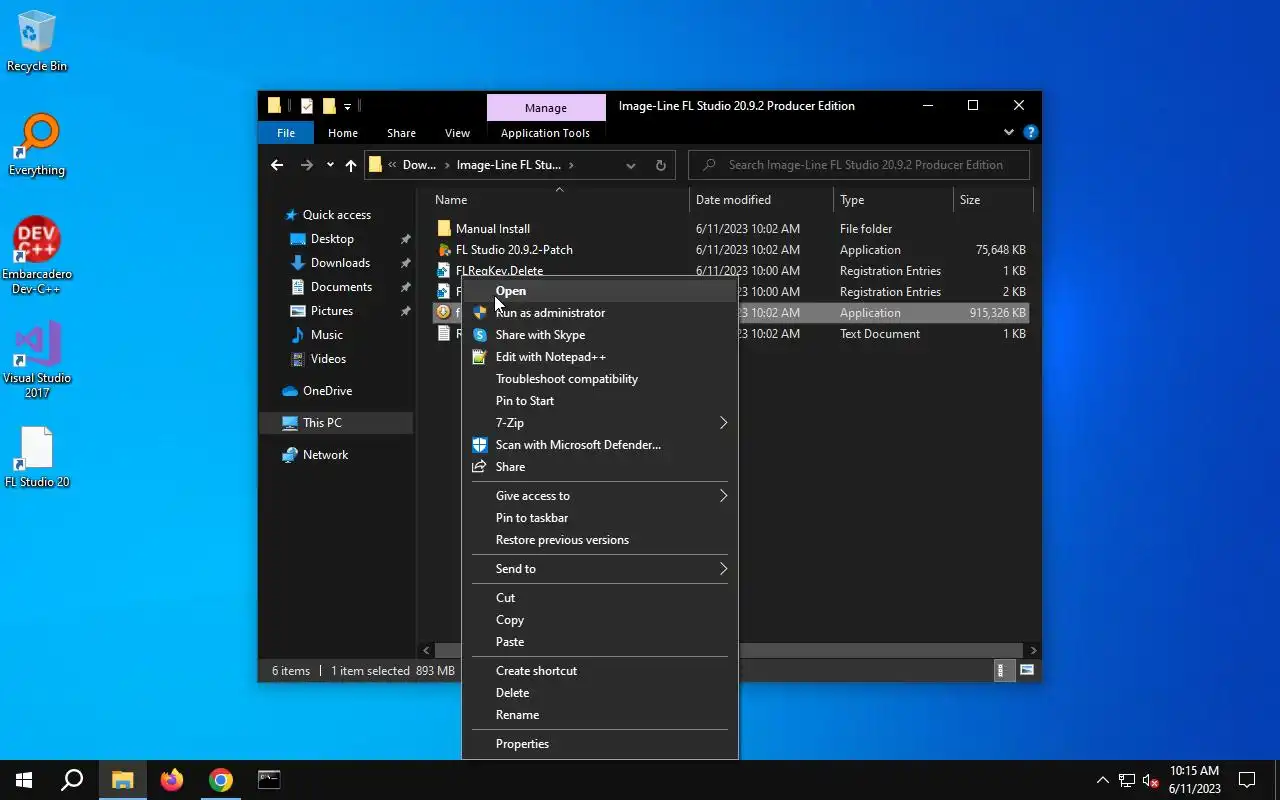Select FL Studio 20.9.2-Patch file
Image resolution: width=1280 pixels, height=800 pixels.
click(x=514, y=250)
